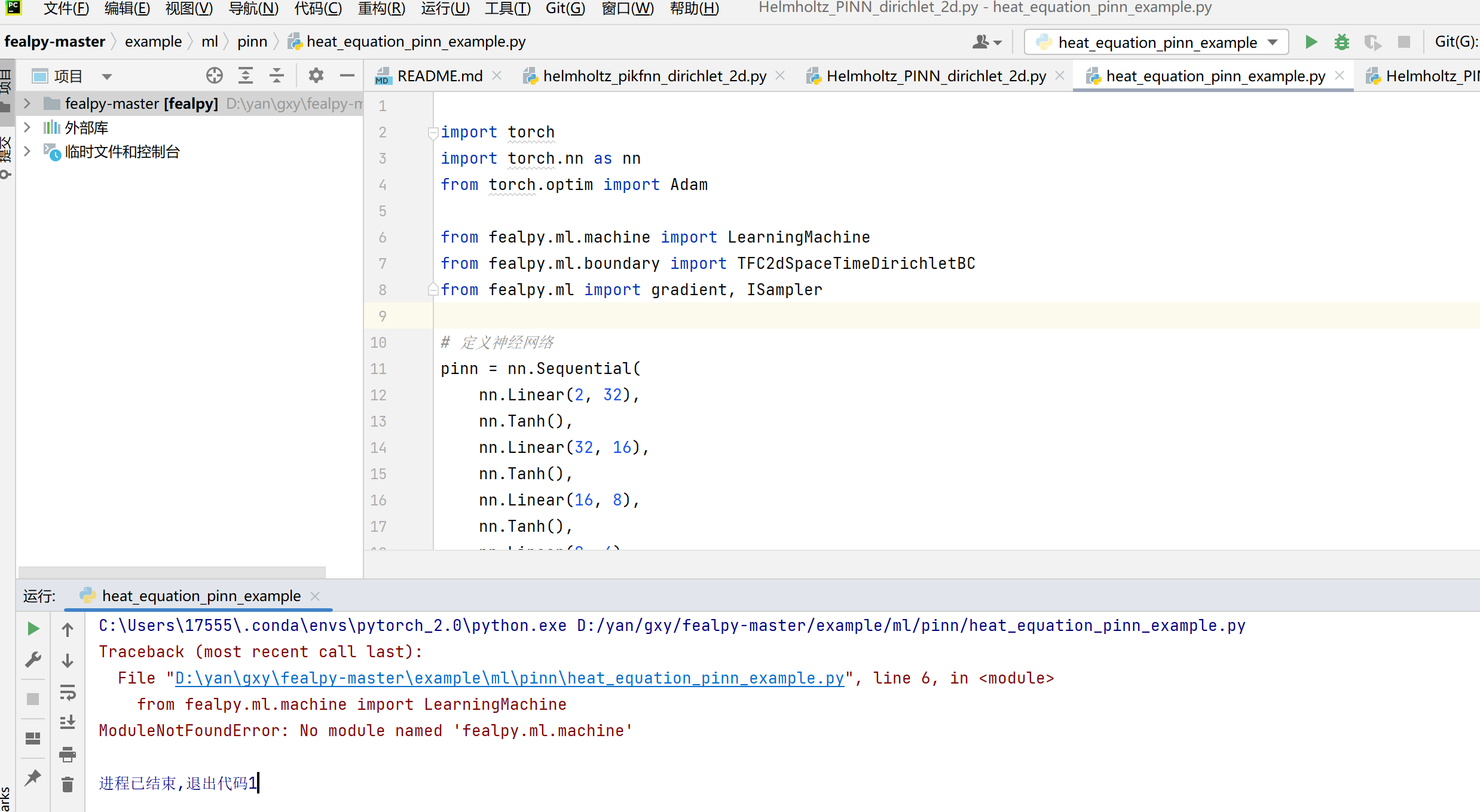
Task: Edit run configuration via the wrench icon
Action: [33, 659]
